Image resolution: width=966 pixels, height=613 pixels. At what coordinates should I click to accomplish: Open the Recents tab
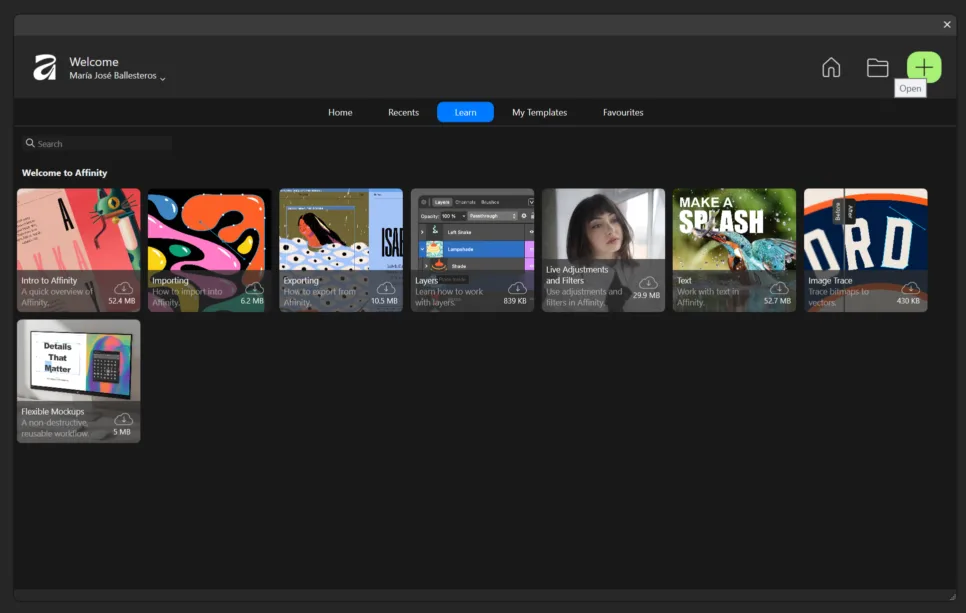point(403,113)
